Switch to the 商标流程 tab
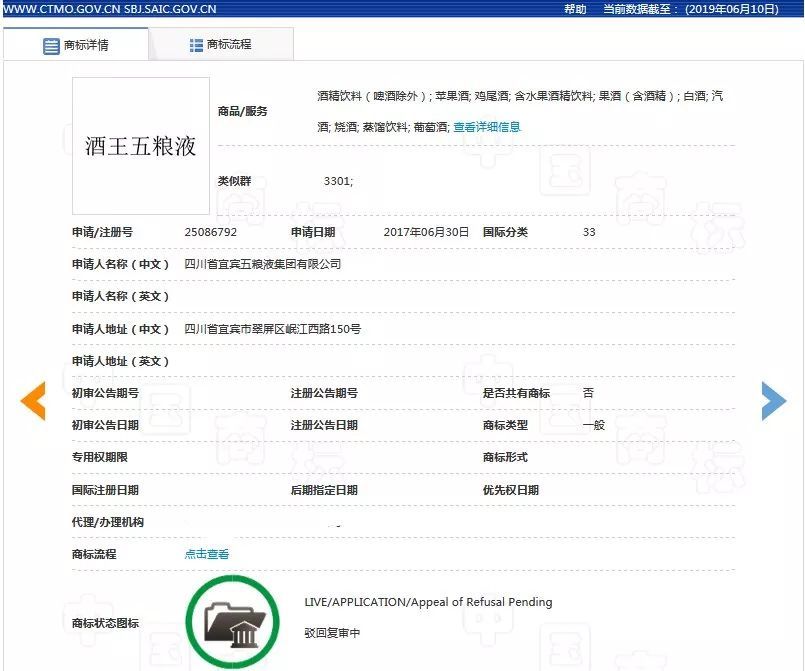This screenshot has width=805, height=671. pyautogui.click(x=229, y=45)
